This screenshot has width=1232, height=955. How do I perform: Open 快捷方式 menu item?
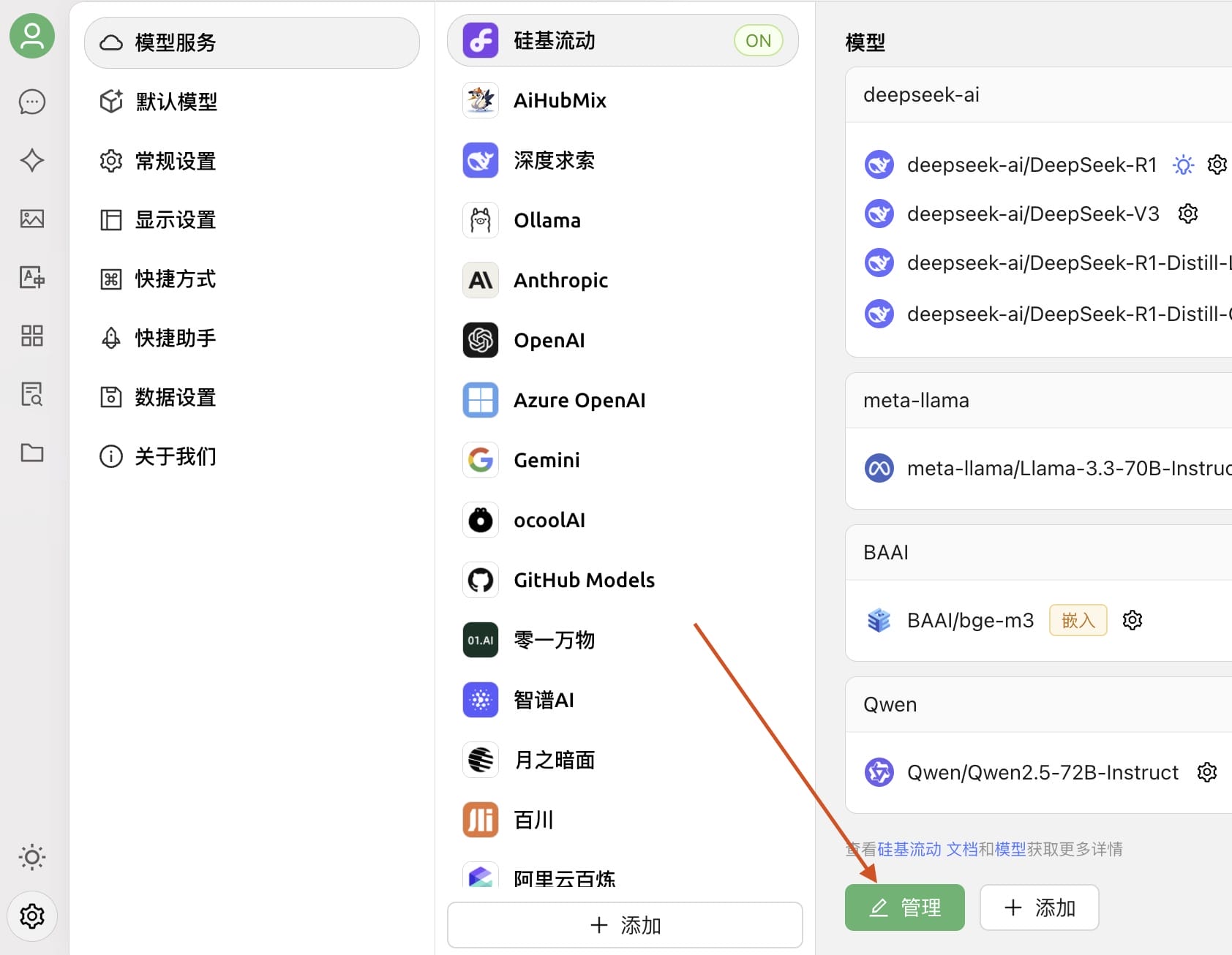(252, 279)
